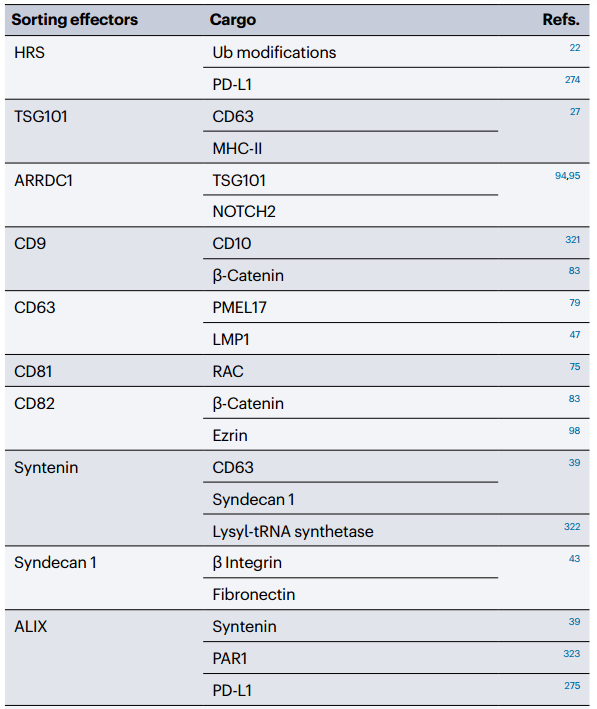
Task: Open reference 22 for Ub modifications
Action: point(574,48)
